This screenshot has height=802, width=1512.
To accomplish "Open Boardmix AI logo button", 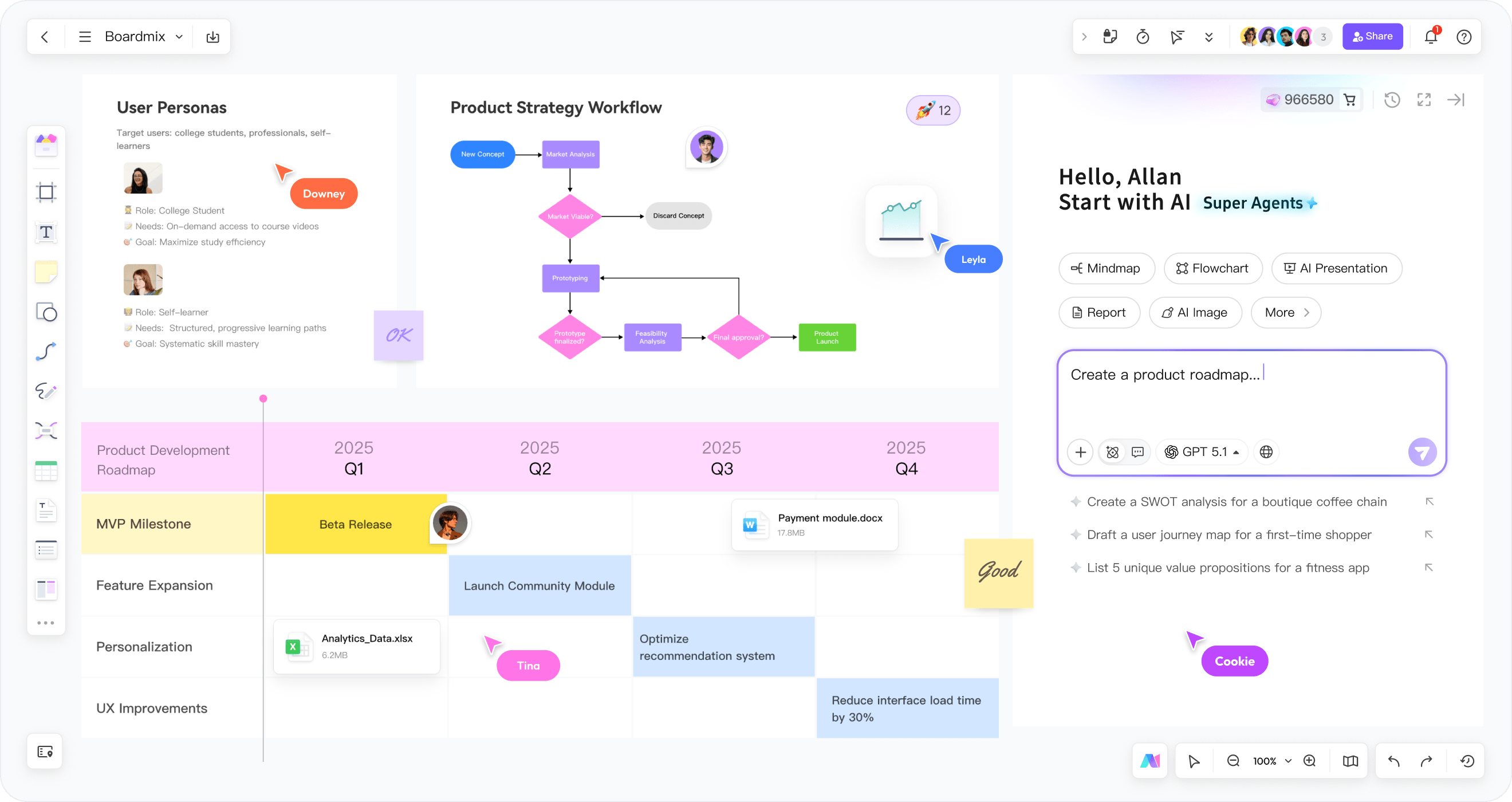I will [1150, 761].
